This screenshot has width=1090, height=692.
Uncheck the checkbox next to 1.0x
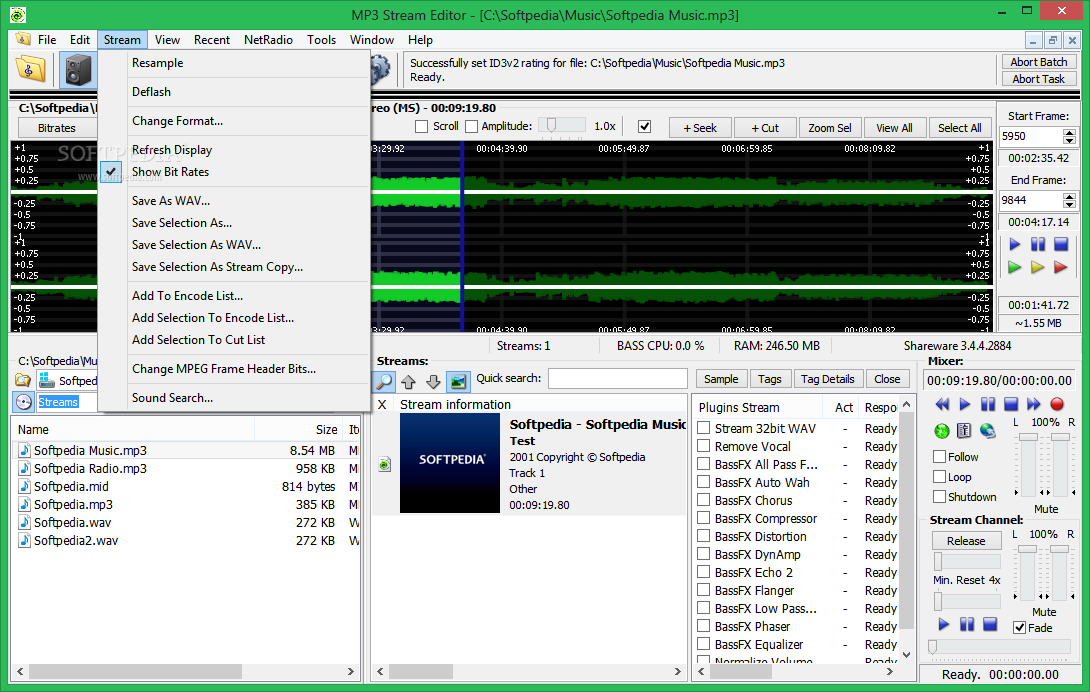[644, 127]
